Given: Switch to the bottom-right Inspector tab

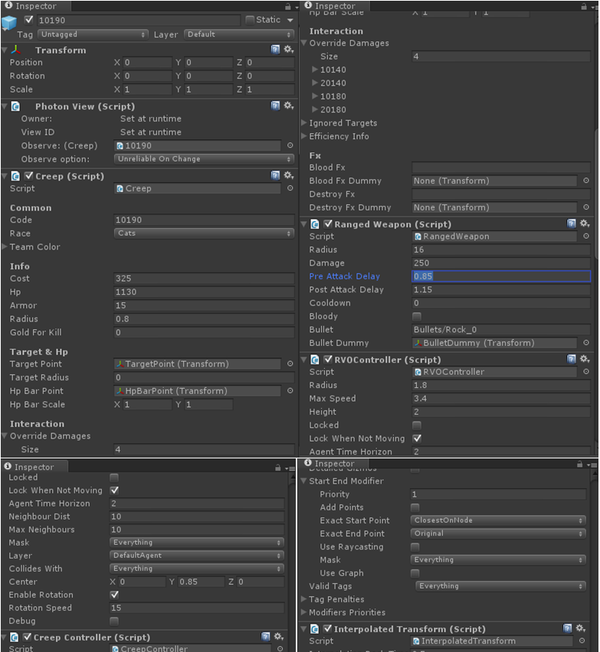Looking at the screenshot, I should [x=334, y=464].
